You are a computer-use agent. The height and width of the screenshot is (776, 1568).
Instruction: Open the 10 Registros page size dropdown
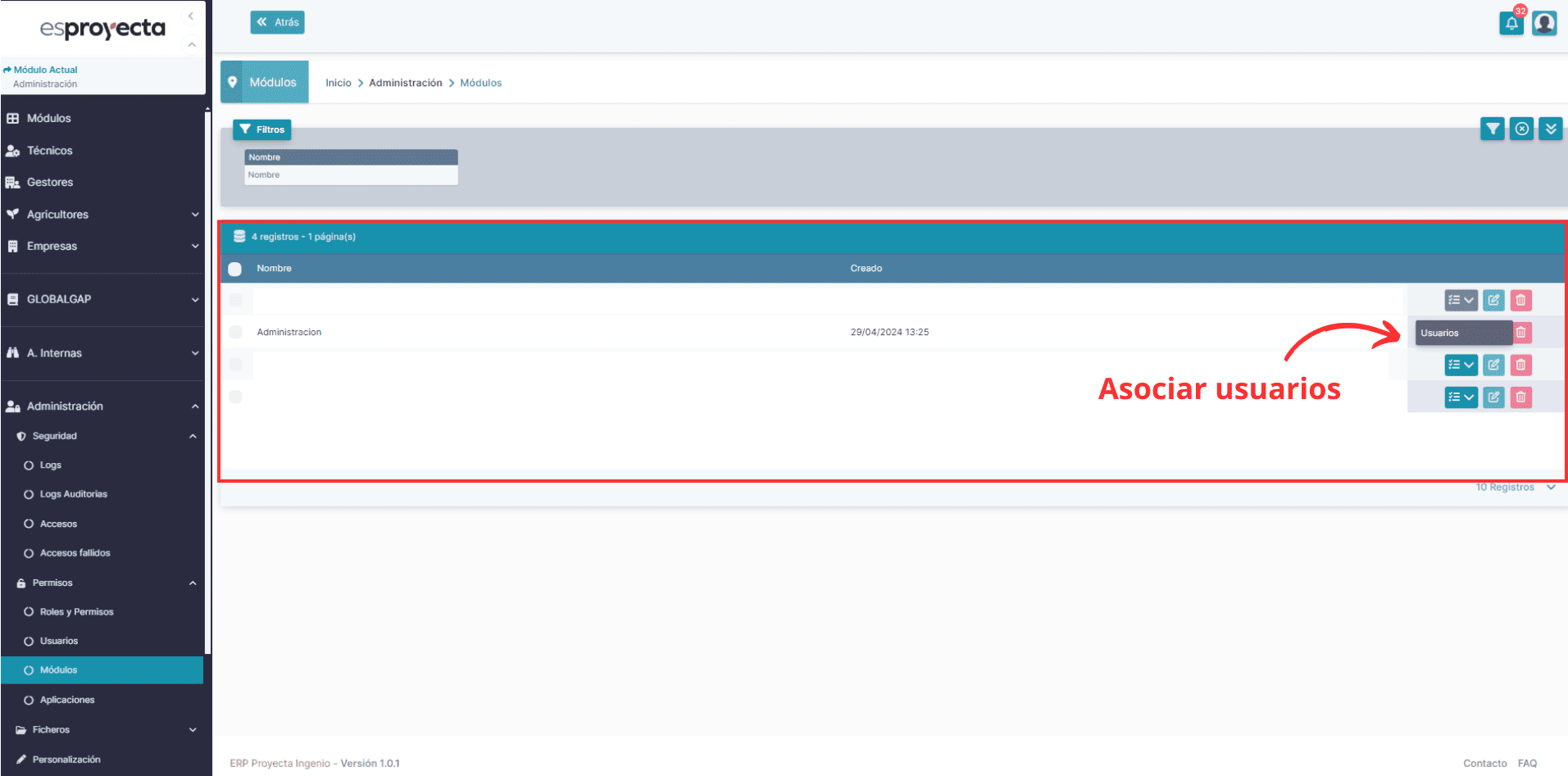(1515, 488)
